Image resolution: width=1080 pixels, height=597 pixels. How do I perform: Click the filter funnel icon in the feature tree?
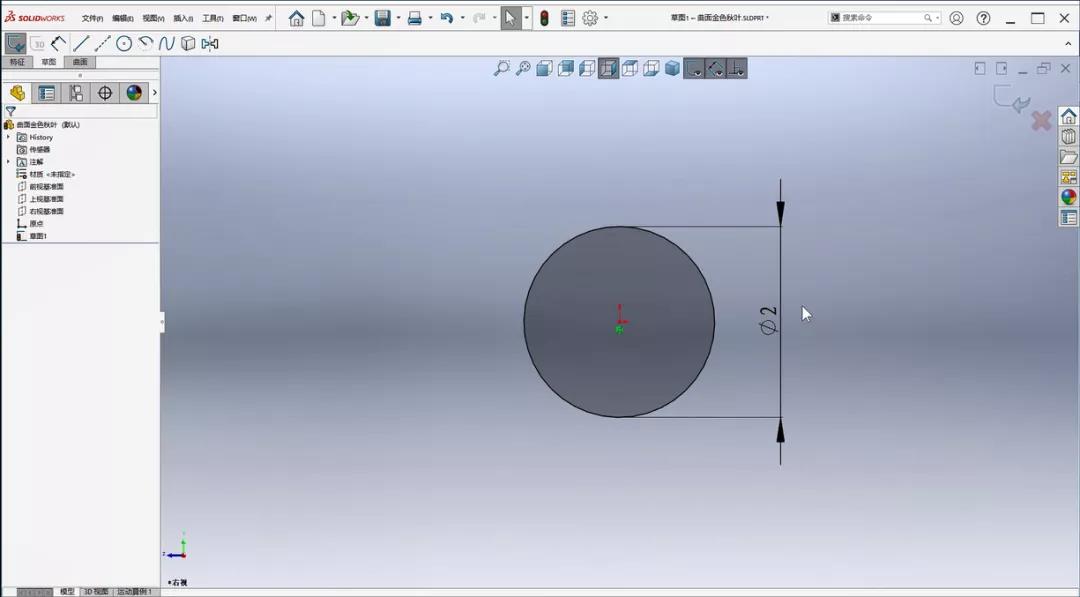click(x=11, y=111)
